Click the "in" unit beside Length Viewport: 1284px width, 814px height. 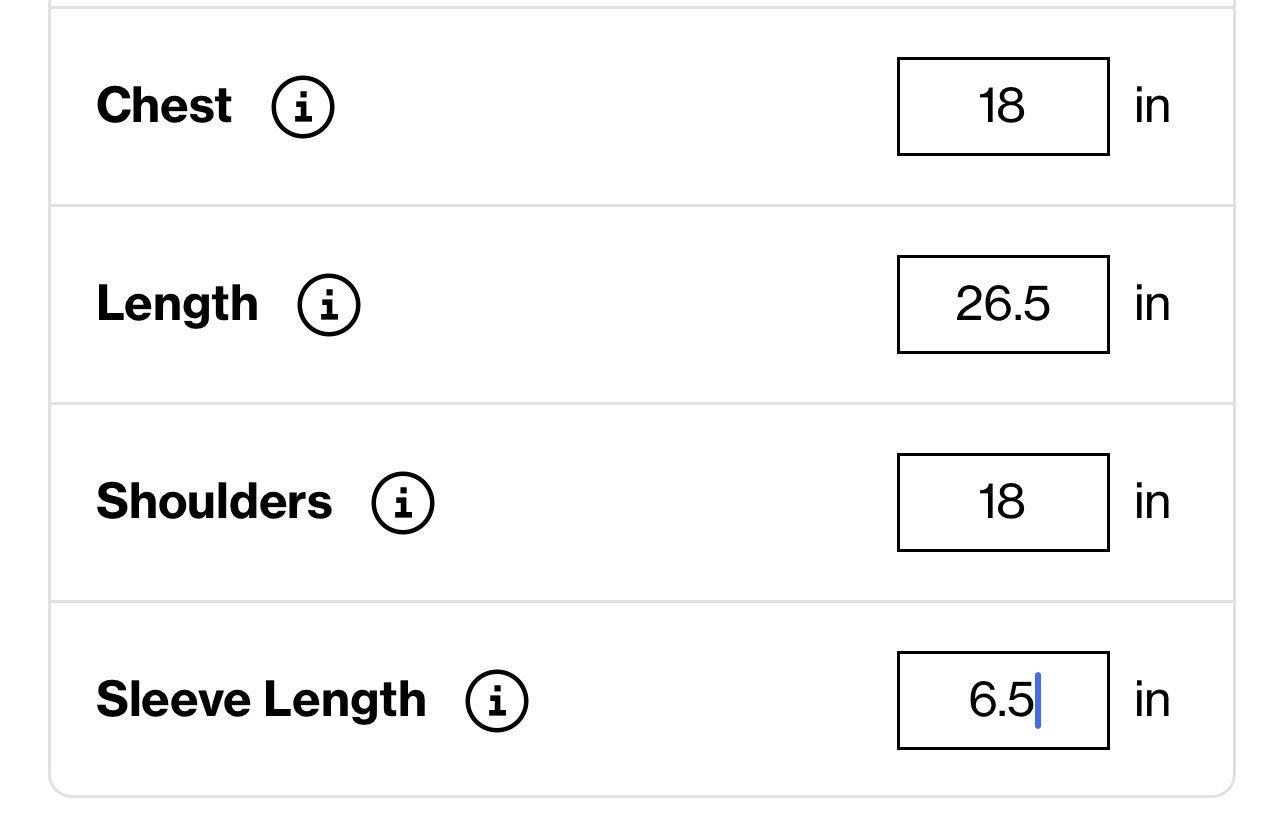pos(1152,304)
